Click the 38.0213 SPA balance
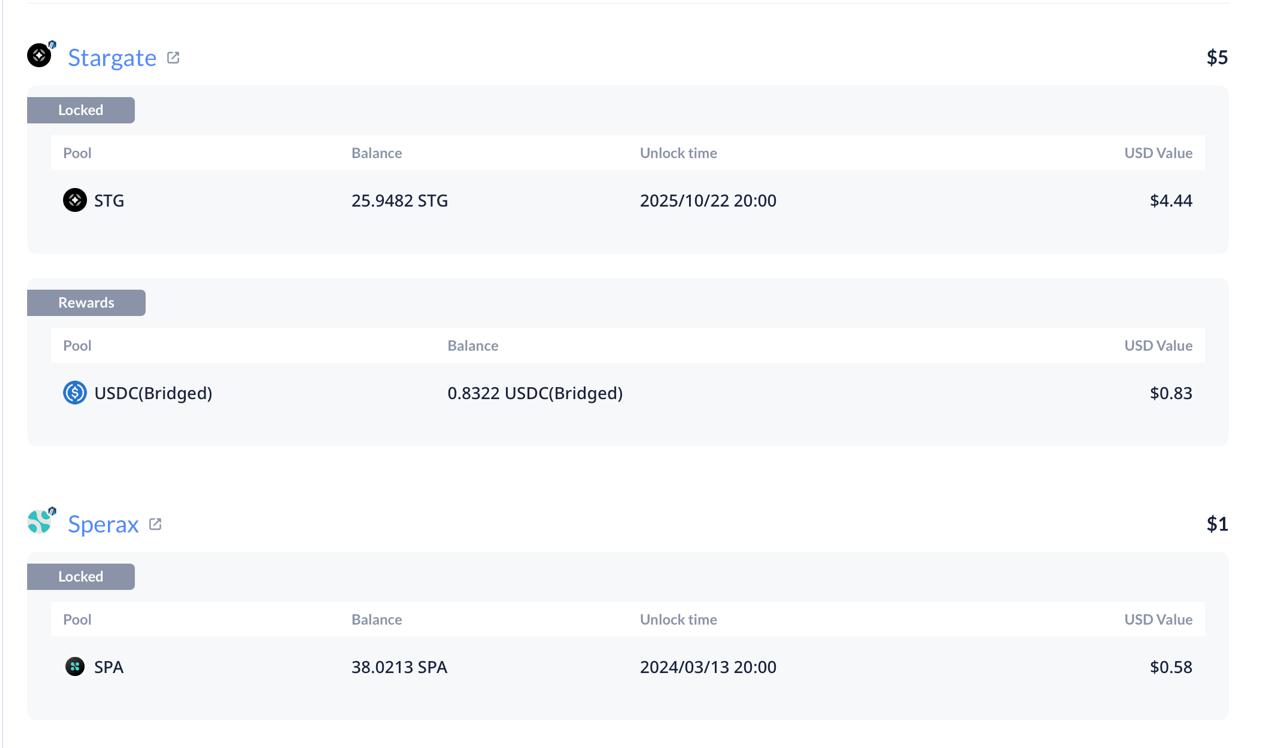1280x748 pixels. coord(399,667)
